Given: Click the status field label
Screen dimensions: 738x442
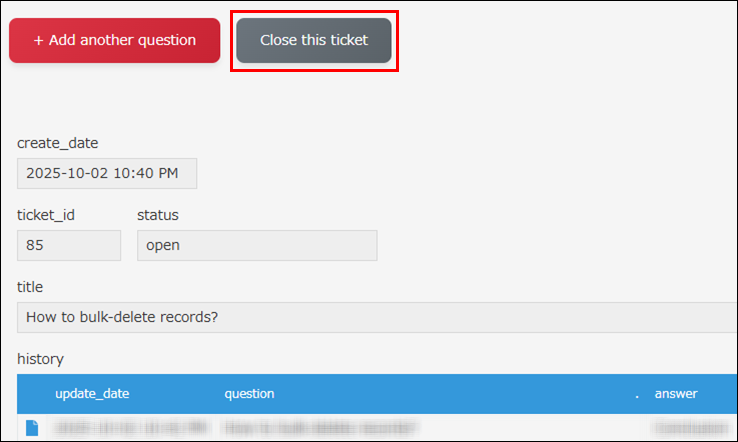Looking at the screenshot, I should click(158, 215).
